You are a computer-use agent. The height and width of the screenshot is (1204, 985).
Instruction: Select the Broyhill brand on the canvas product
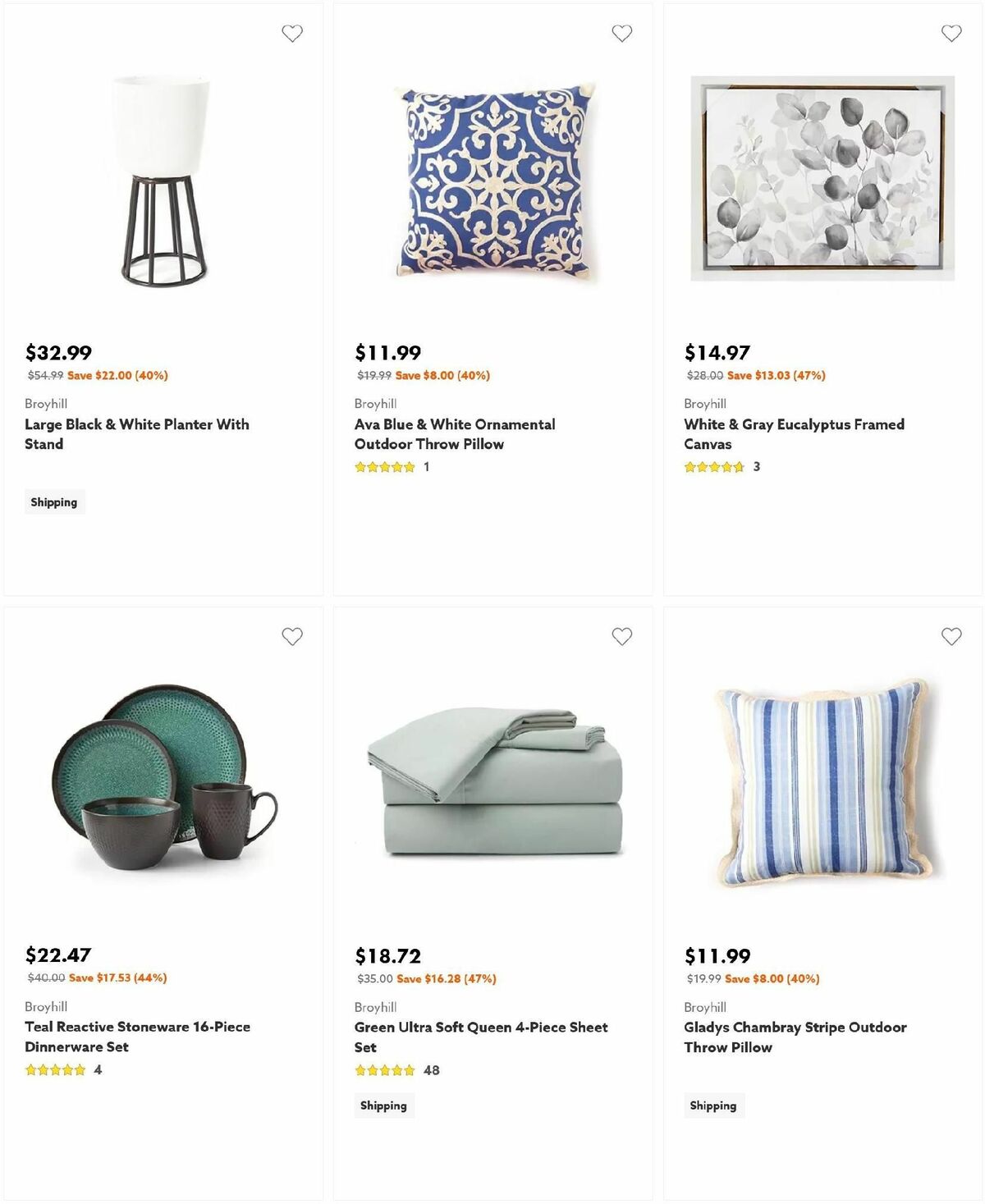coord(704,403)
